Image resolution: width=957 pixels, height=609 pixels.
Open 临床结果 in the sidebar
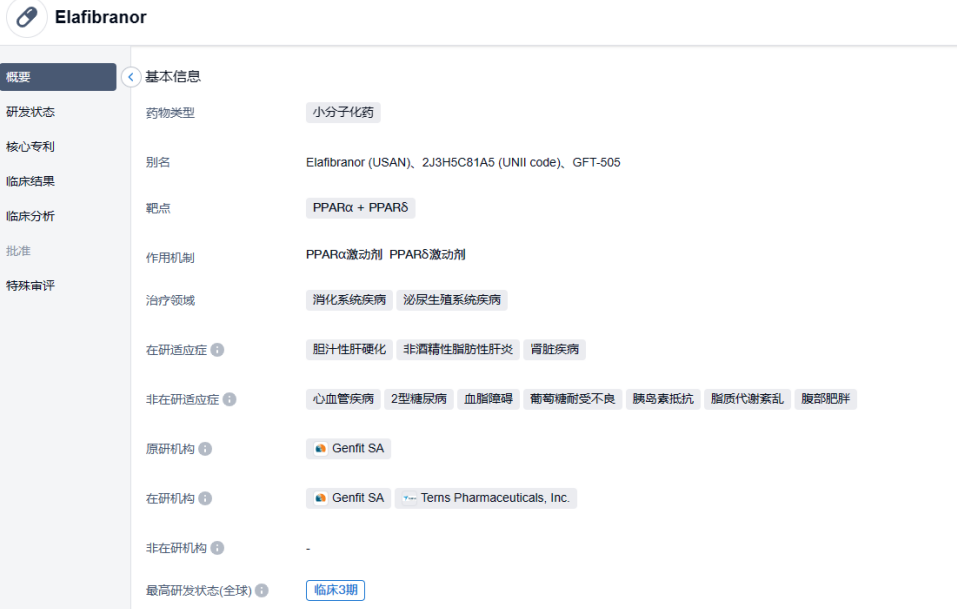click(x=31, y=182)
